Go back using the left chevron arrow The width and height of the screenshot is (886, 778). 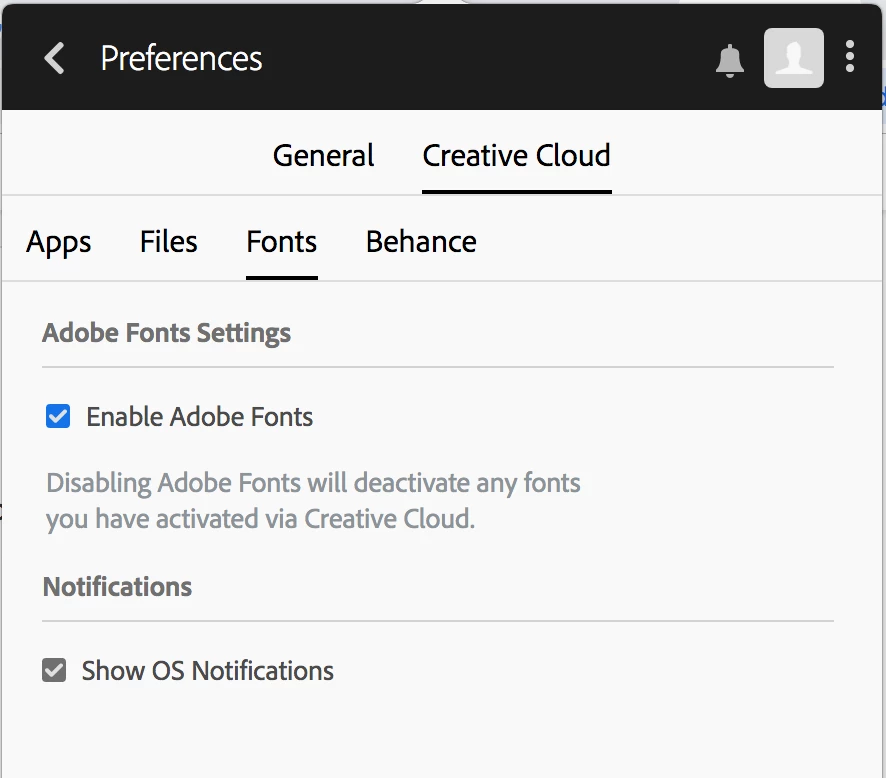tap(54, 58)
